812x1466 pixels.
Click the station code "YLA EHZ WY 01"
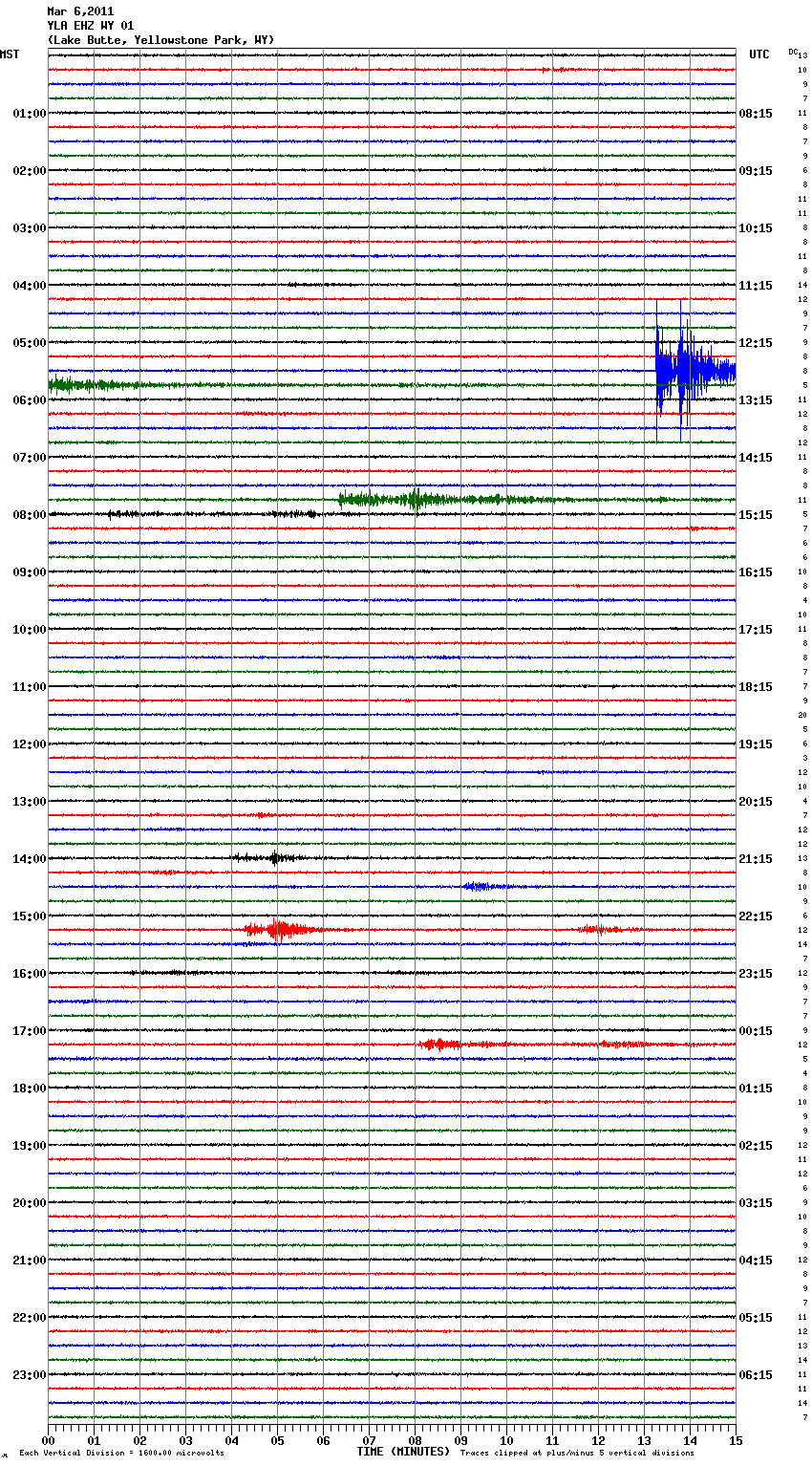[91, 26]
